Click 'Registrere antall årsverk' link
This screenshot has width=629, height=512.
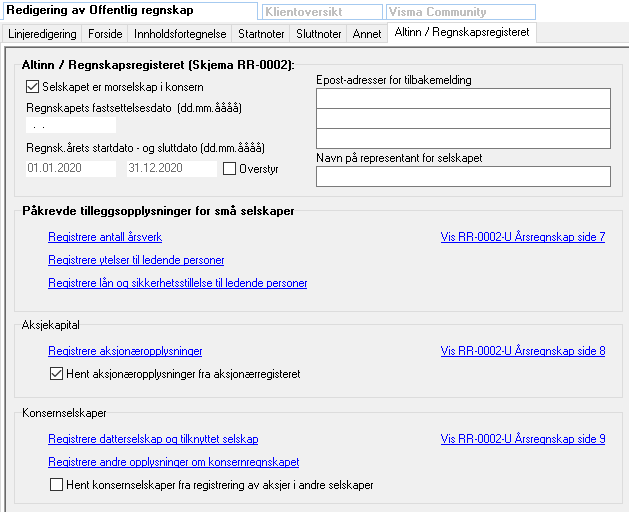[x=105, y=237]
